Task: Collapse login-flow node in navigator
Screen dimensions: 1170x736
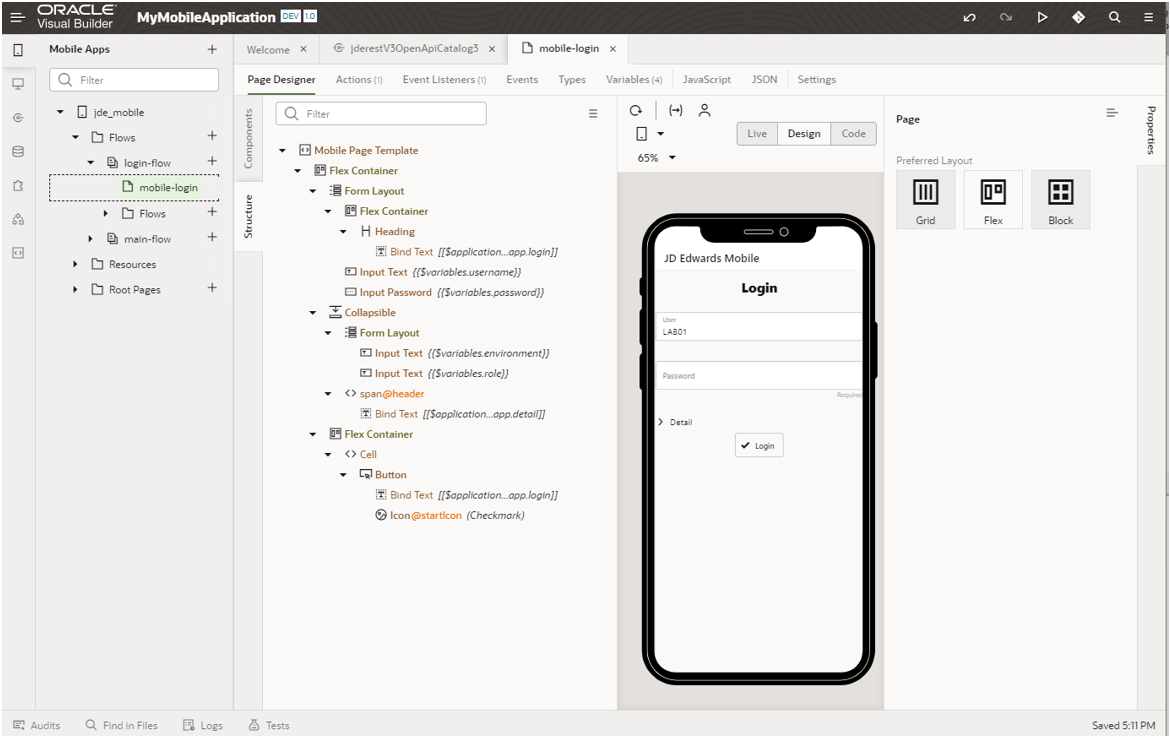Action: (90, 163)
